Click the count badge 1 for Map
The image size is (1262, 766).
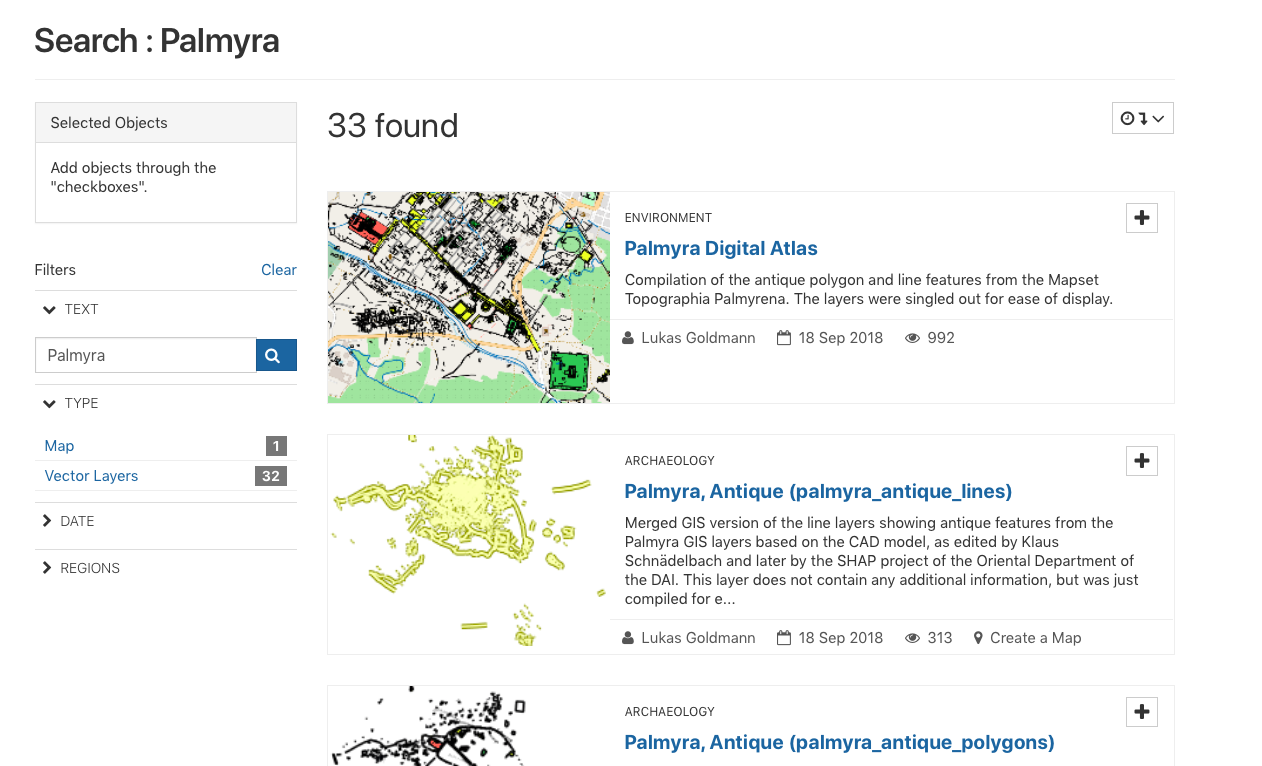coord(276,446)
